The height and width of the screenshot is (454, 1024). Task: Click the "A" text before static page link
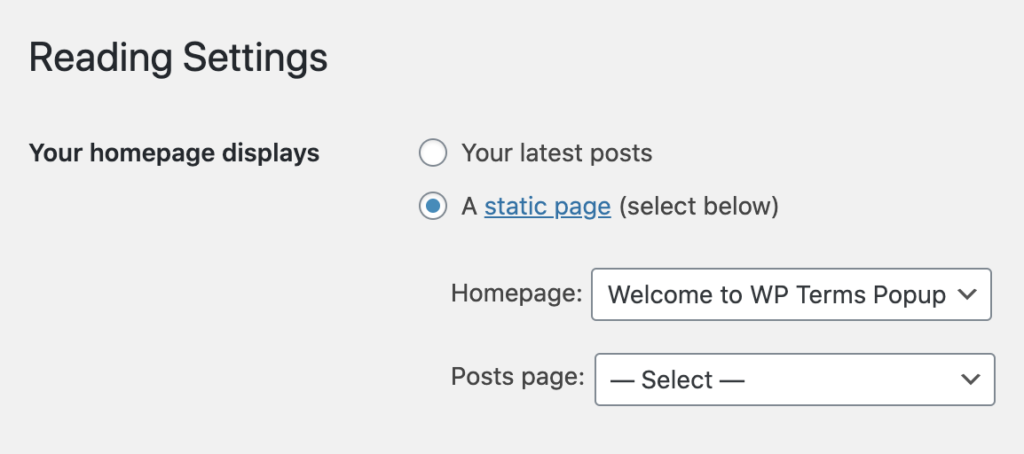click(x=470, y=207)
